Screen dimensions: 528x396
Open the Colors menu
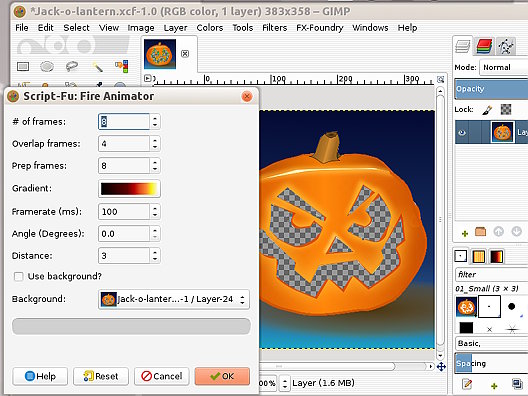tap(210, 28)
